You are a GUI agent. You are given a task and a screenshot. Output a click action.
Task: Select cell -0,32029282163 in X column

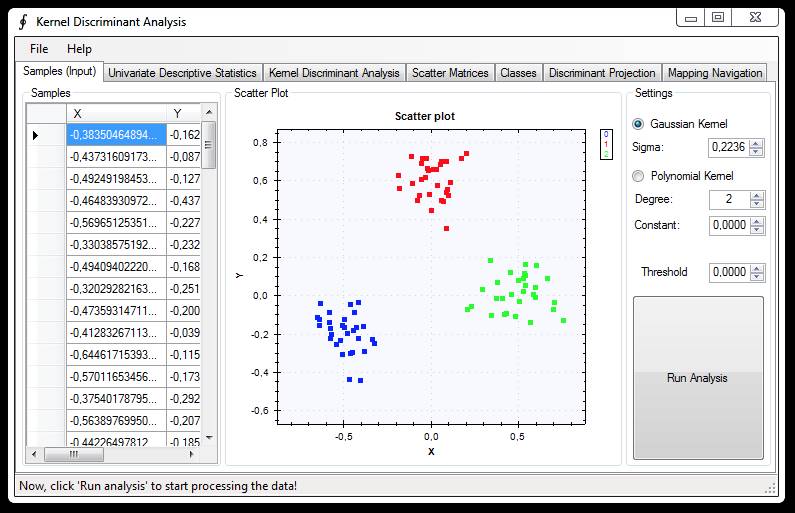[x=116, y=288]
